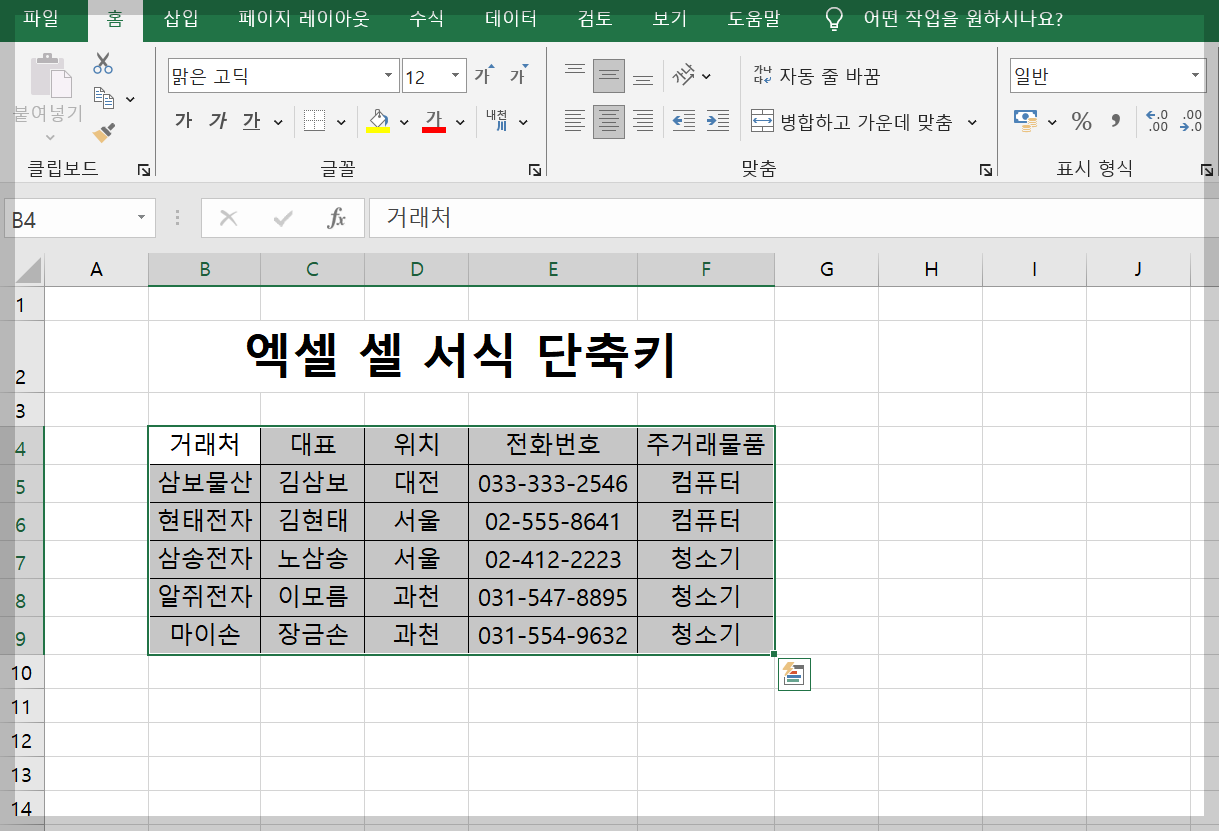Click the Increase Decimal icon
This screenshot has width=1219, height=831.
[1157, 120]
